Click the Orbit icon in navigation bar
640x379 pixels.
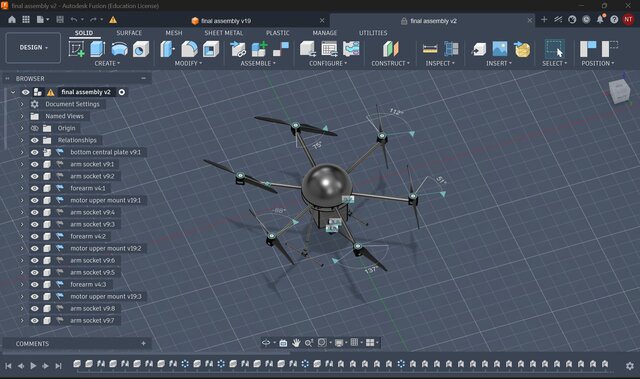[x=266, y=343]
